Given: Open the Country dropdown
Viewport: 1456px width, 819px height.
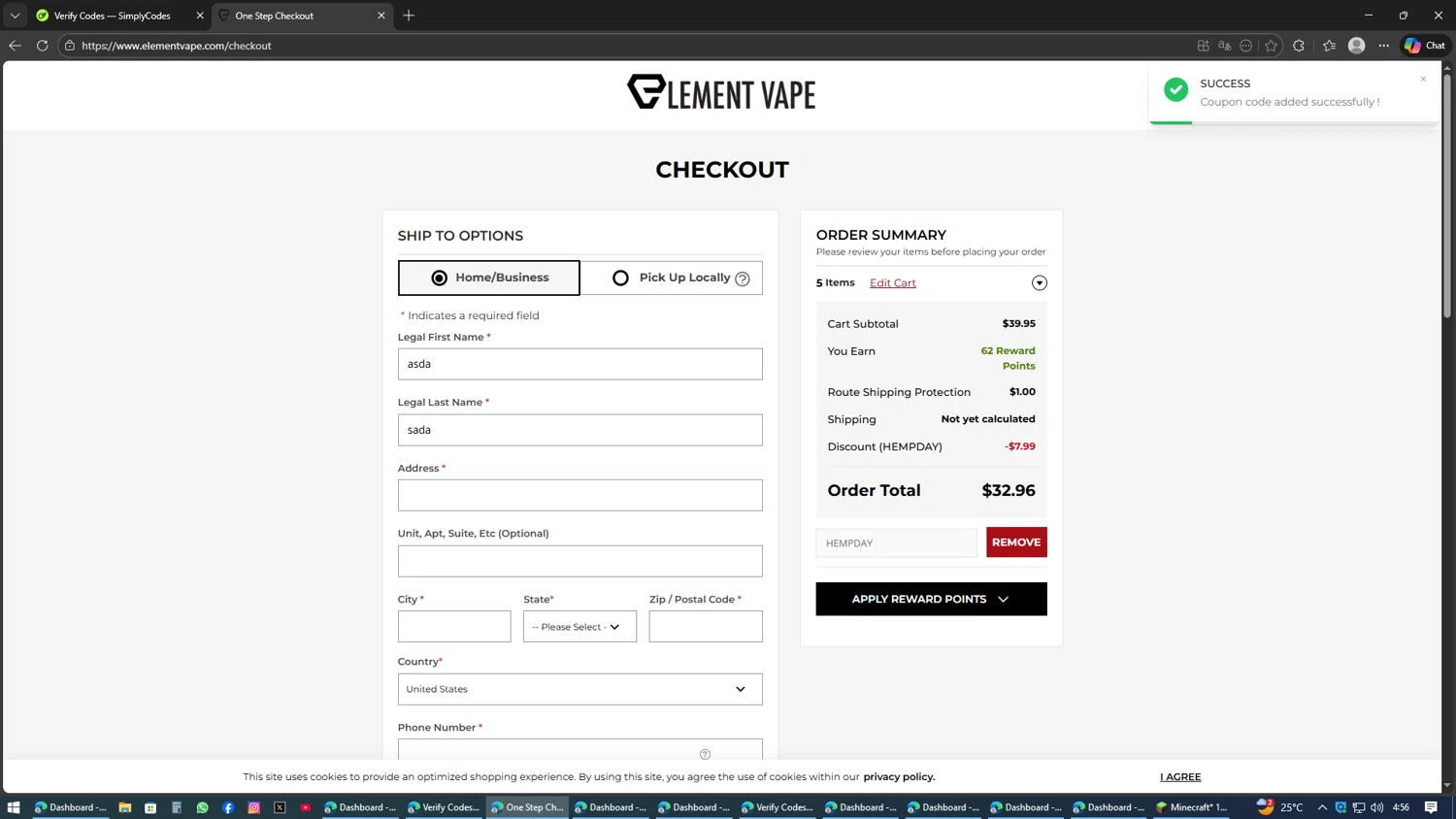Looking at the screenshot, I should (579, 689).
